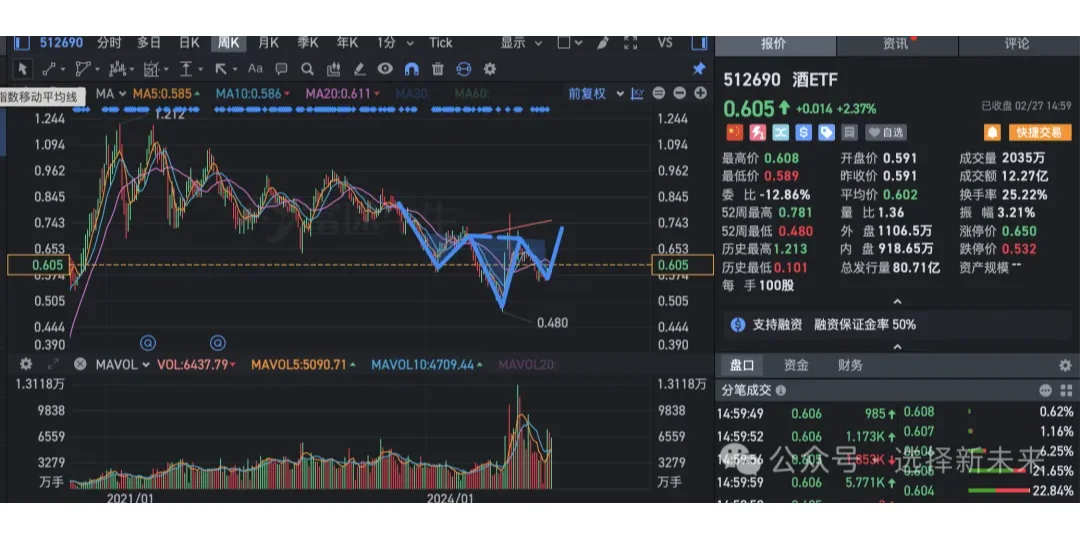This screenshot has height=540, width=1080.
Task: Pin the drawing toolbar
Action: (x=698, y=69)
